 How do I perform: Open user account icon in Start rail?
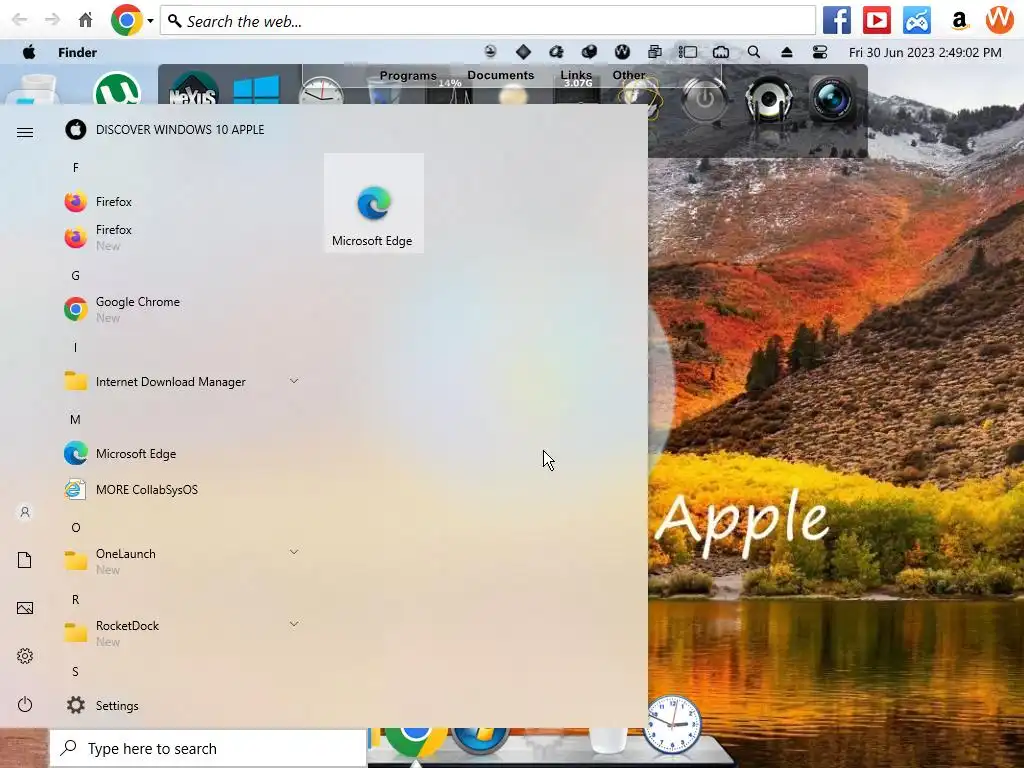pos(25,512)
